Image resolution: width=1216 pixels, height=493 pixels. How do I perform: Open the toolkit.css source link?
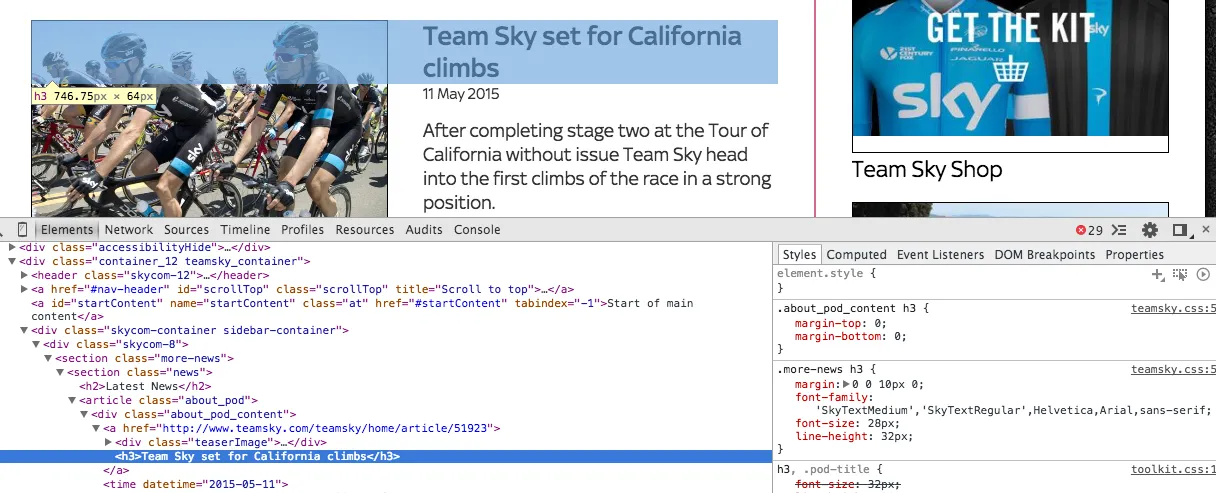coord(1173,469)
